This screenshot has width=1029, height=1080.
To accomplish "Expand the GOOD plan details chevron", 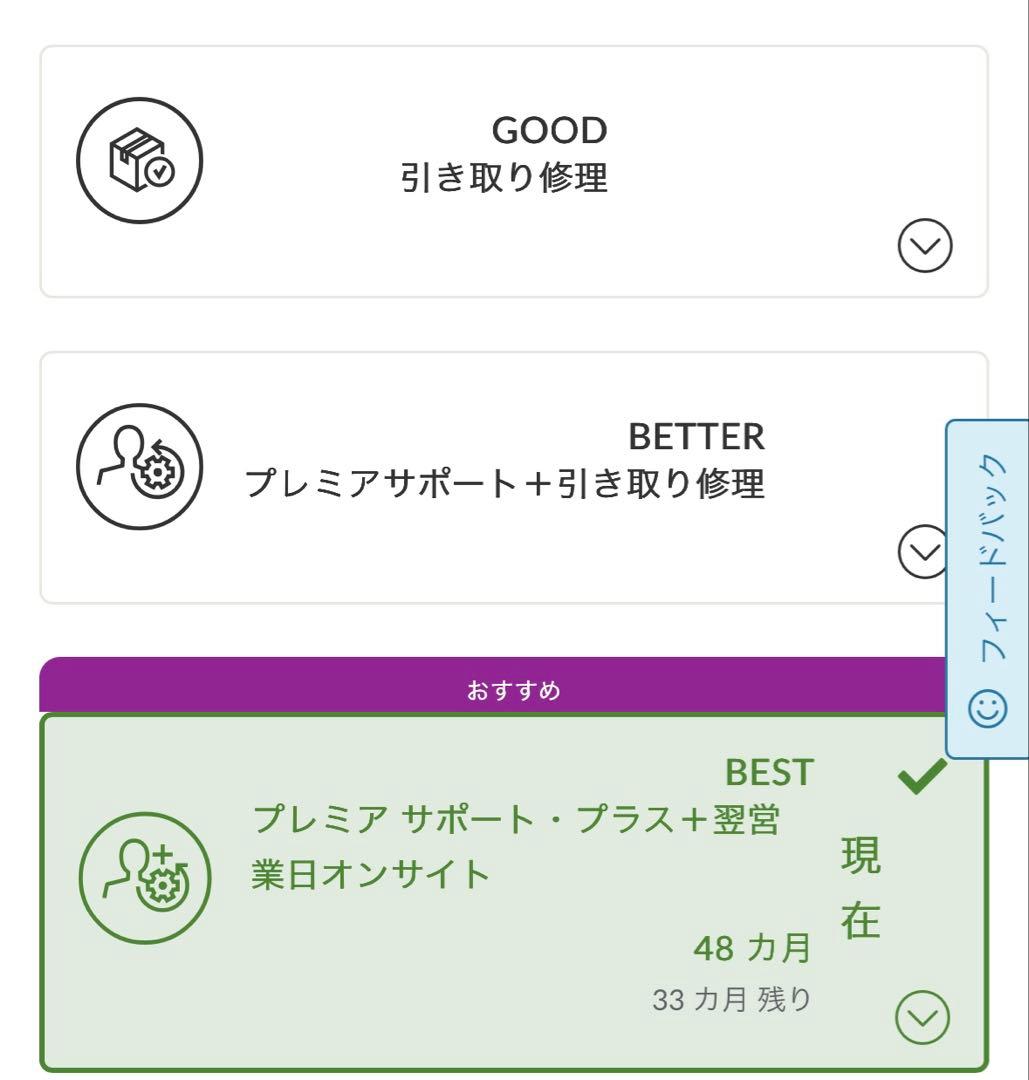I will click(924, 246).
